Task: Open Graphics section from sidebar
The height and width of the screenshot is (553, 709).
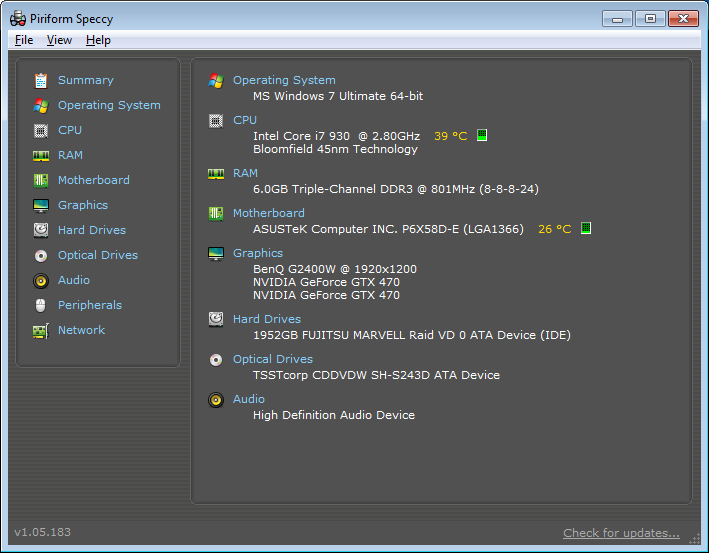Action: click(x=83, y=205)
